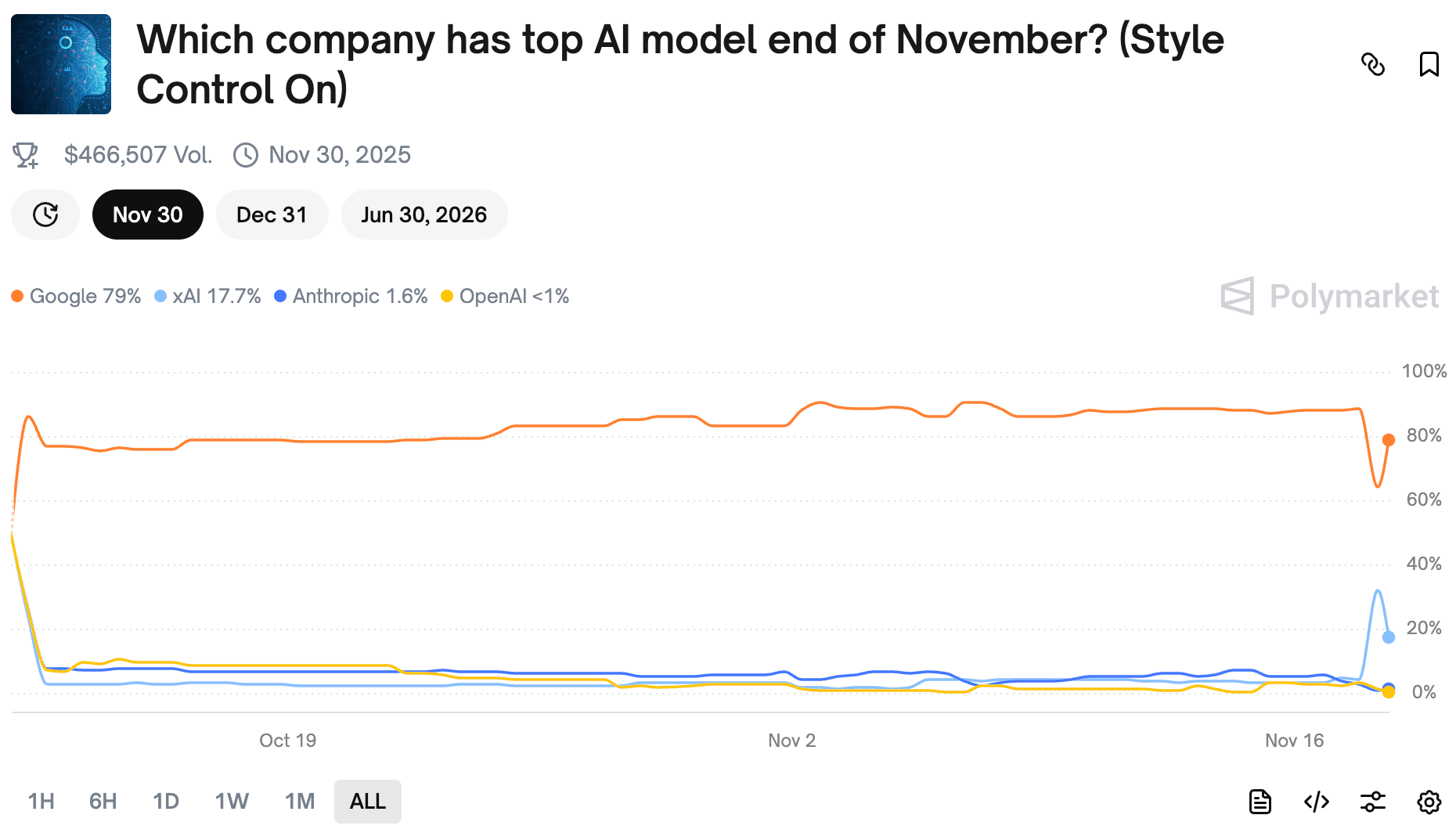Image resolution: width=1456 pixels, height=833 pixels.
Task: Set chart range to 1H
Action: [41, 802]
